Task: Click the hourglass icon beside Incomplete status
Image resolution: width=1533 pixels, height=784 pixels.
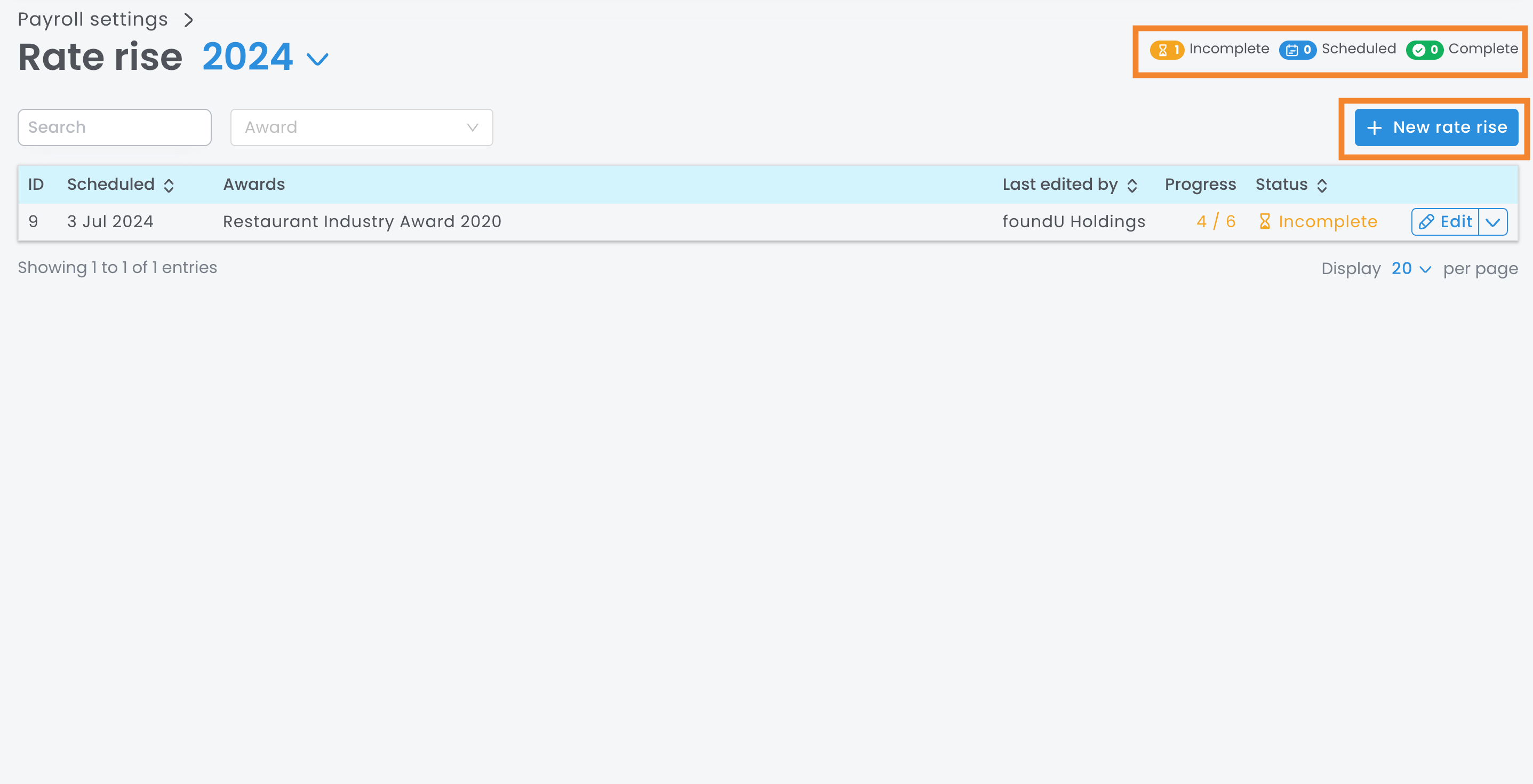Action: coord(1265,221)
